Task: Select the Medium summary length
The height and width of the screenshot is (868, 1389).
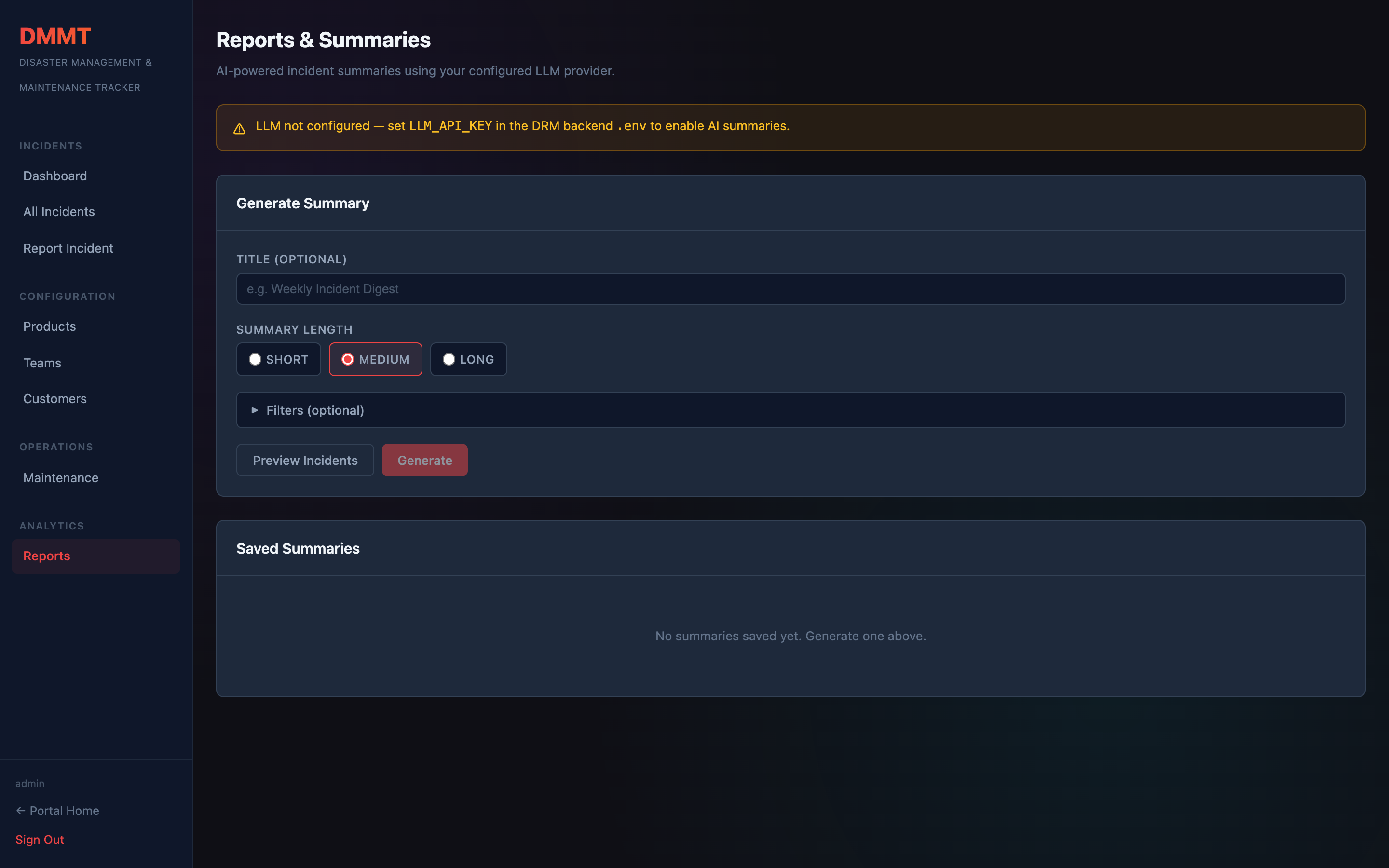Action: (x=375, y=359)
